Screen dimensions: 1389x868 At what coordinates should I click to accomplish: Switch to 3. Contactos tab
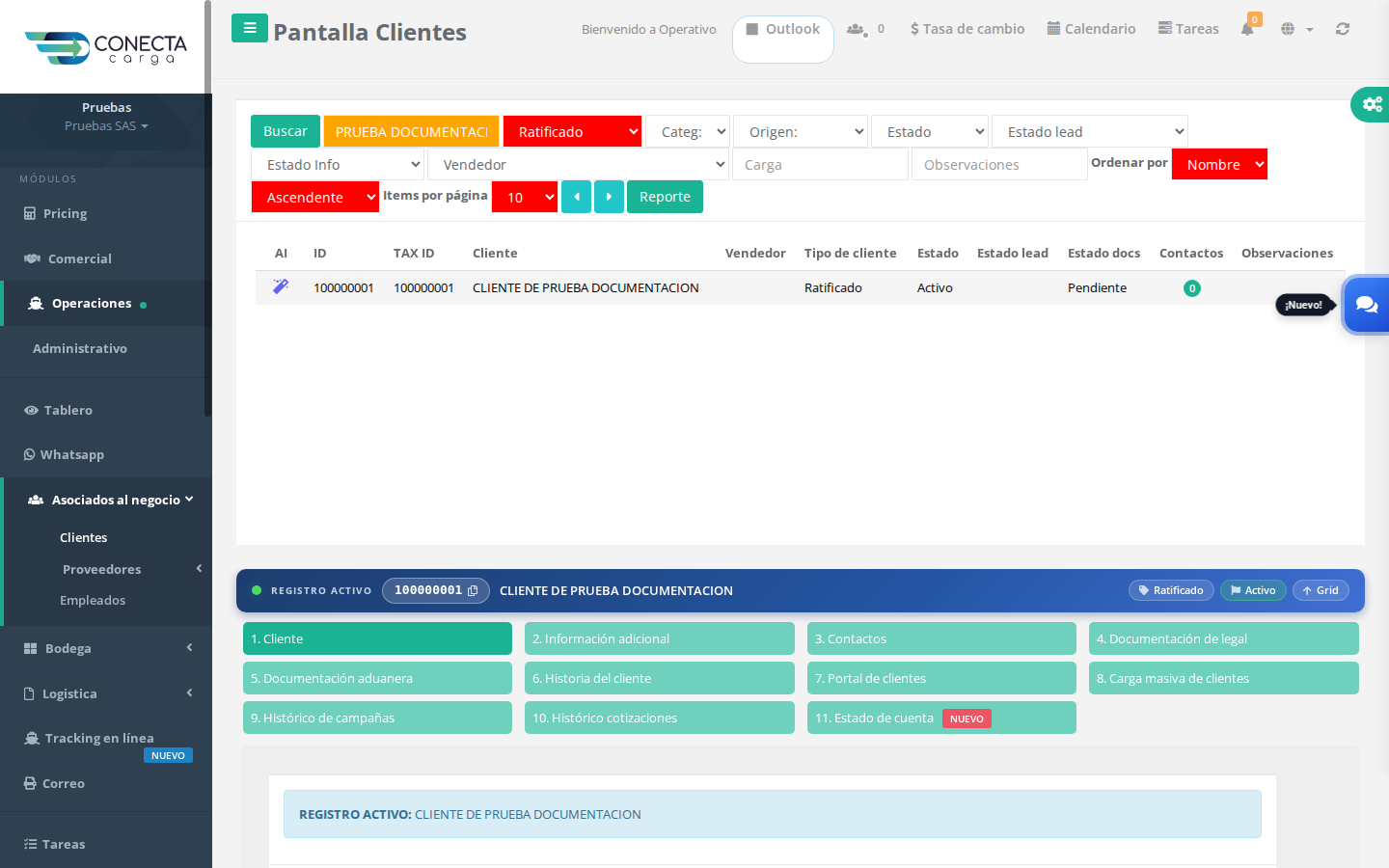click(x=941, y=638)
